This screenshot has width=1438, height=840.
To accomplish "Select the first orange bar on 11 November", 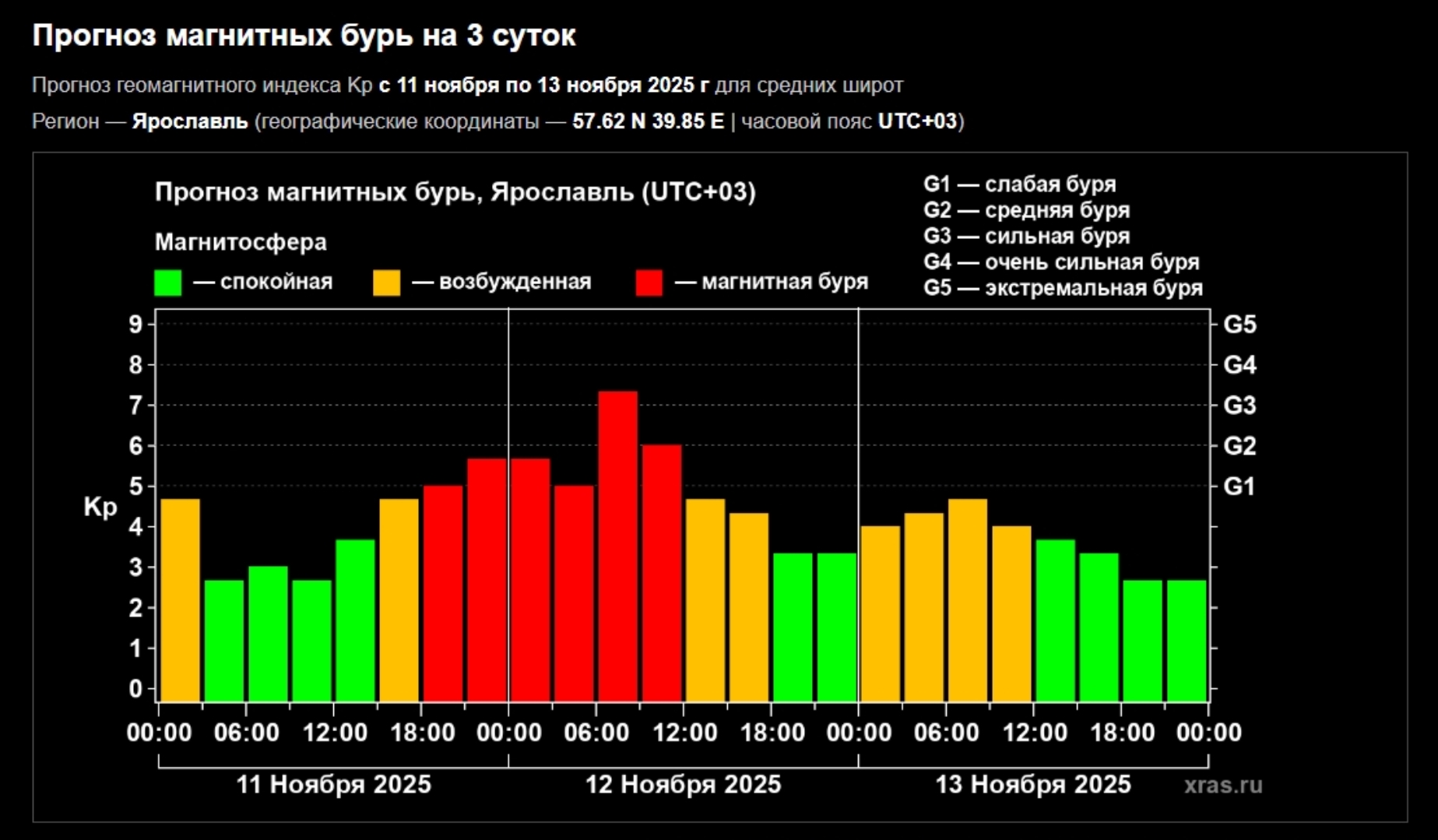I will pos(180,599).
